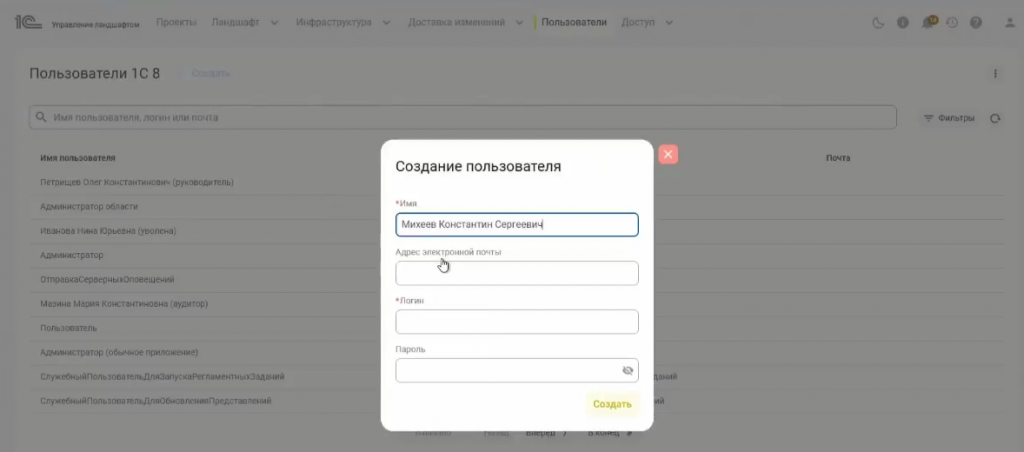Open the Проекты menu item
1024x452 pixels.
[x=176, y=22]
